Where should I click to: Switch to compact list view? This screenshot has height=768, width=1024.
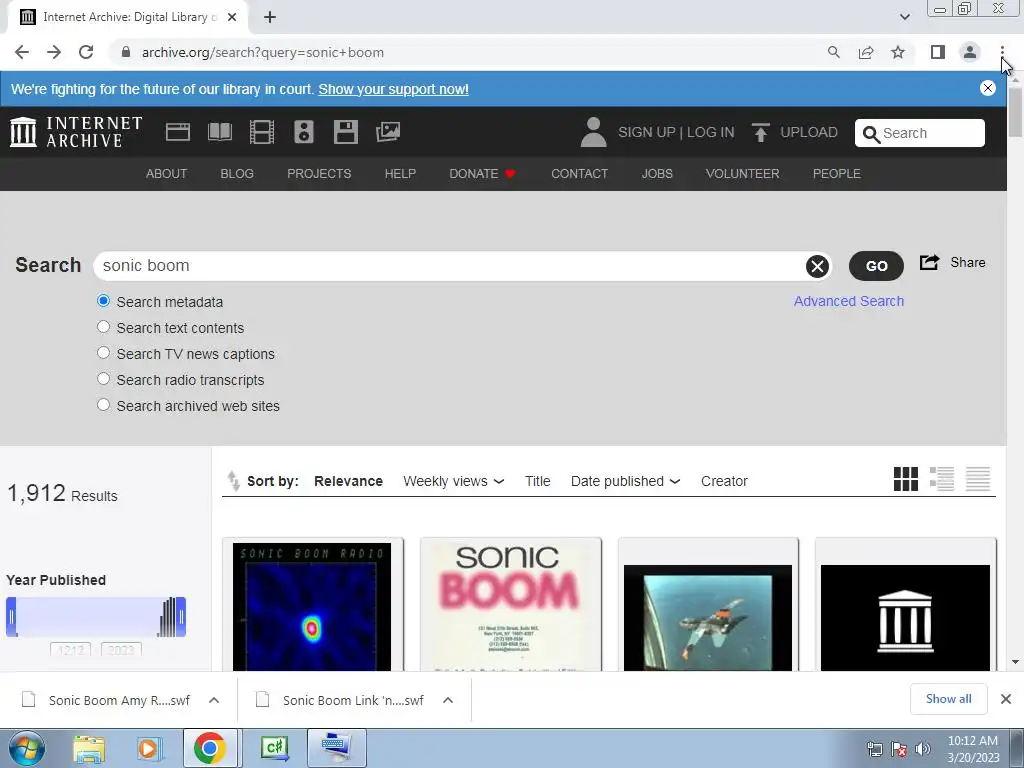(978, 479)
